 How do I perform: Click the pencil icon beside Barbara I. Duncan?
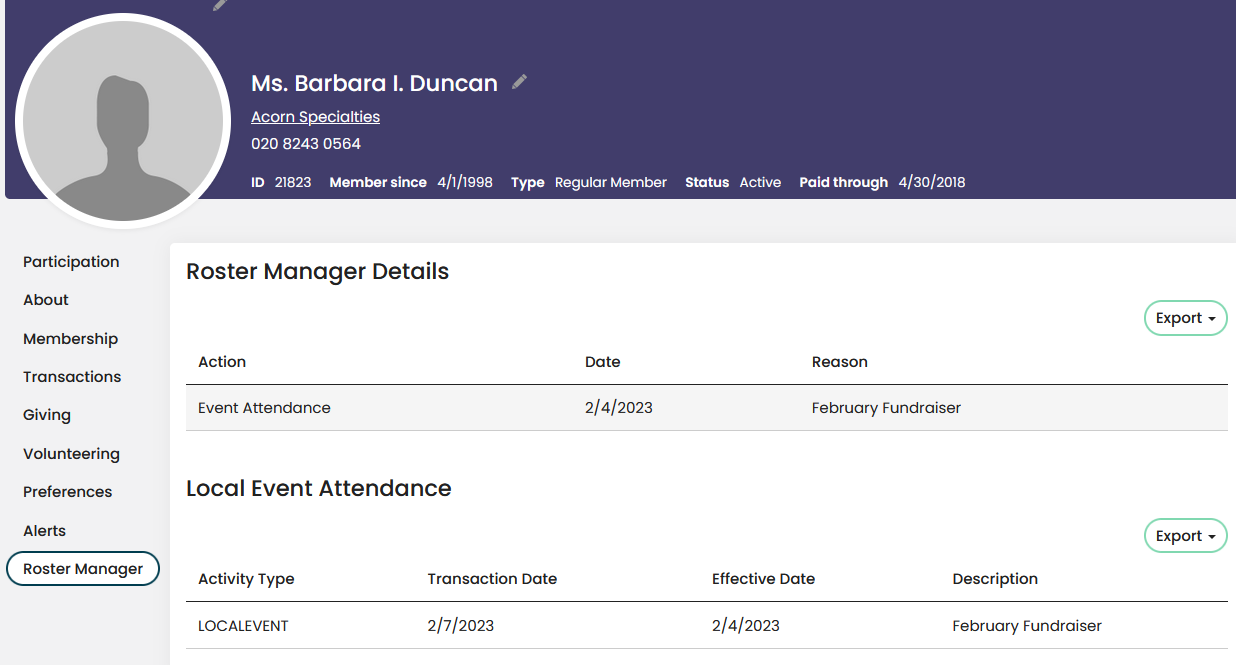point(519,83)
